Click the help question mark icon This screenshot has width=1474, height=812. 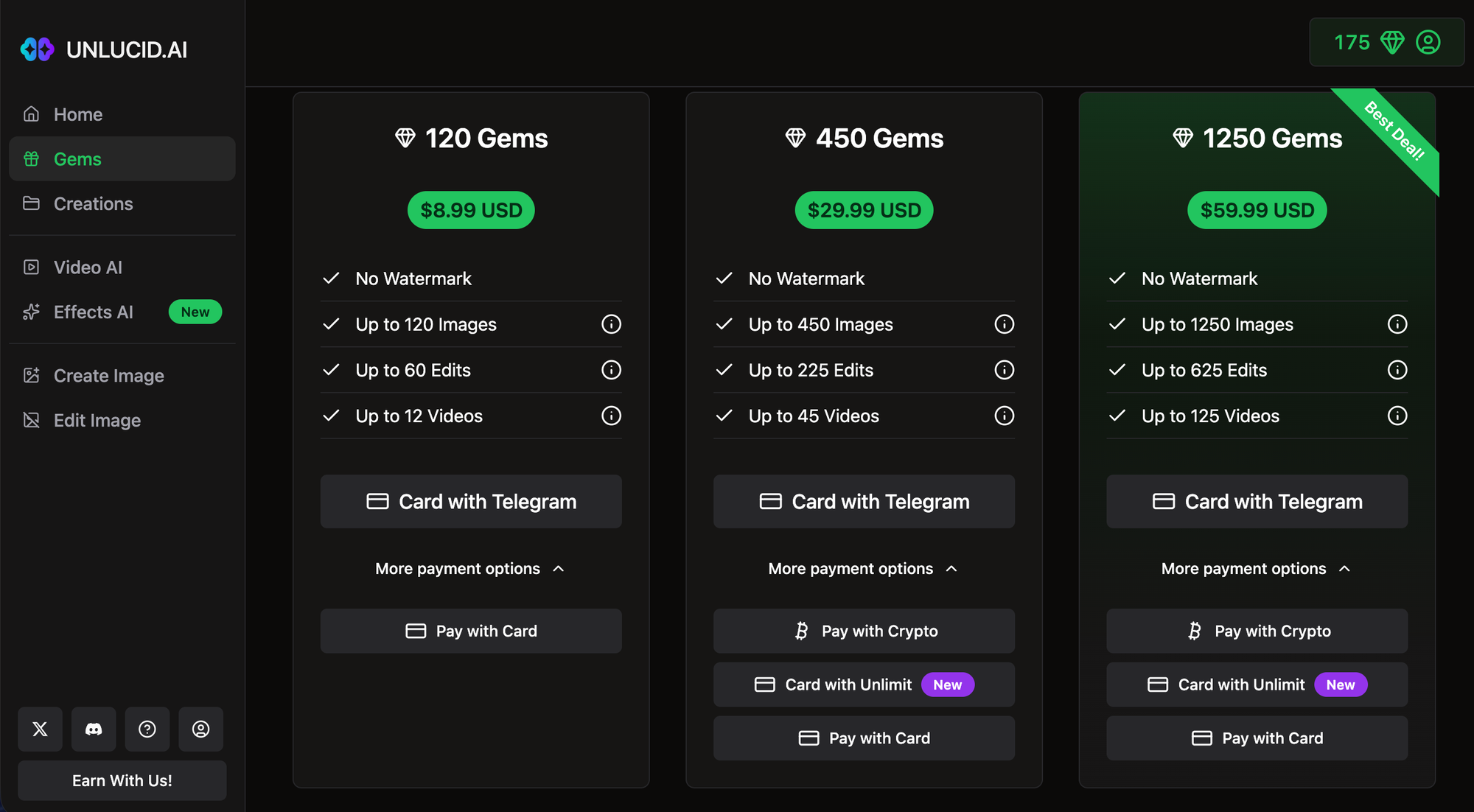click(x=147, y=729)
